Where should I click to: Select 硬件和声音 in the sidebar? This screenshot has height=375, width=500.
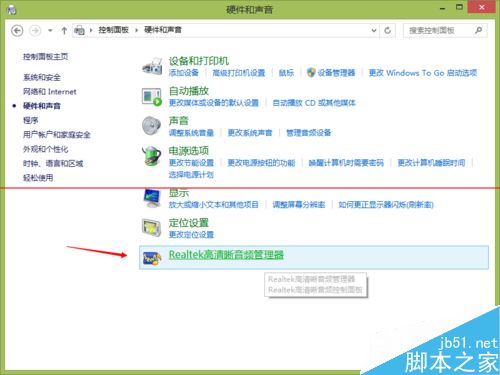[x=42, y=106]
